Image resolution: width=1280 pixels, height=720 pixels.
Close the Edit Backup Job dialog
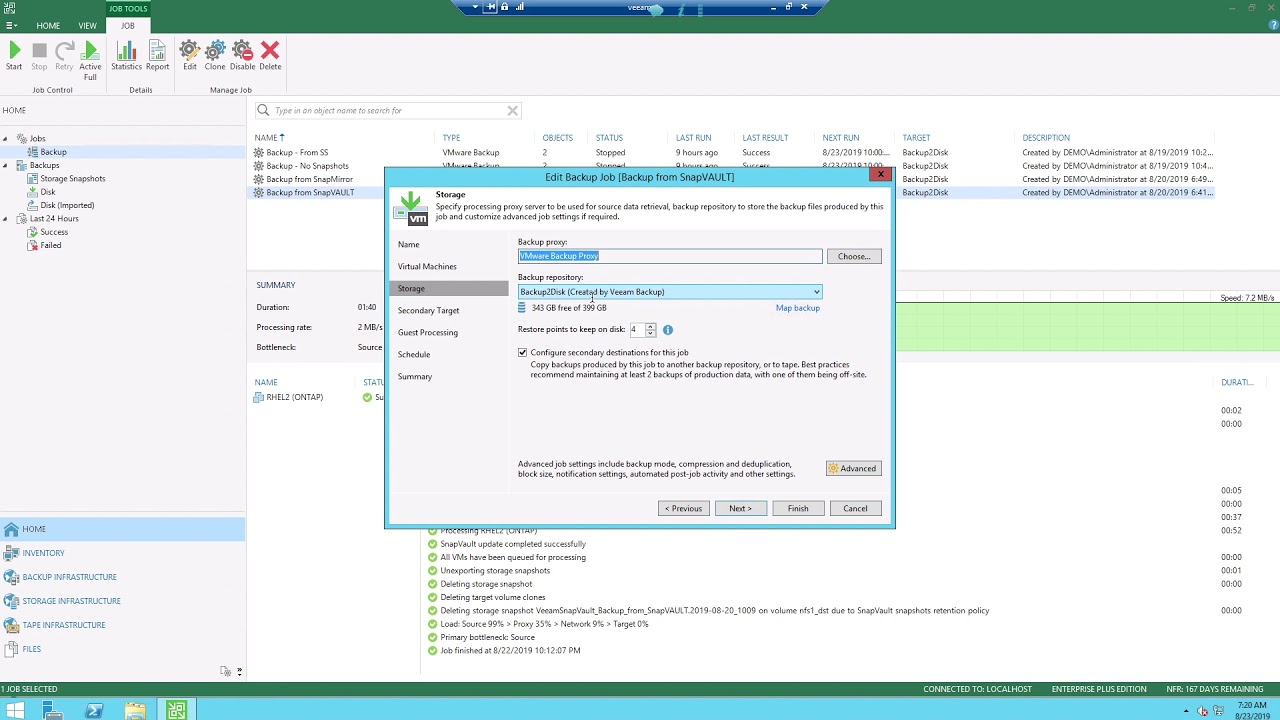(x=881, y=175)
